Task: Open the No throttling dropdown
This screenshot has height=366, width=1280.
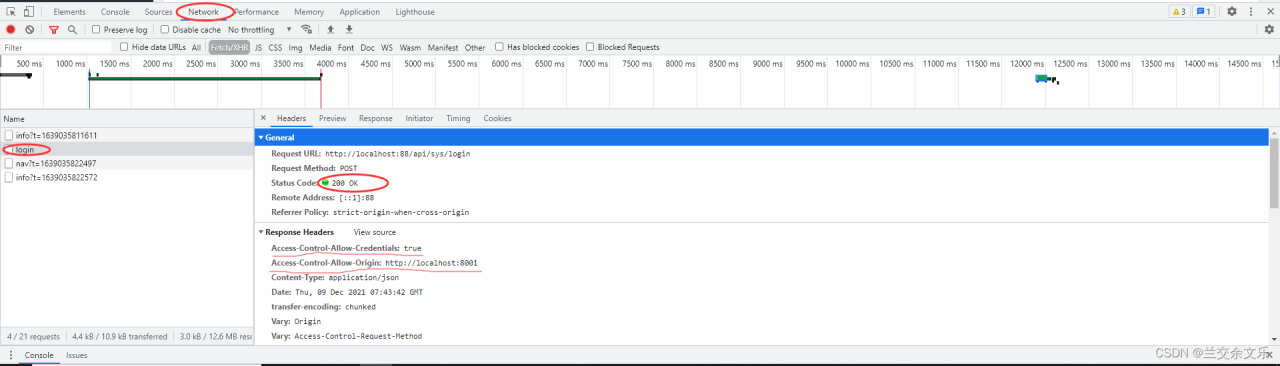Action: coord(260,30)
